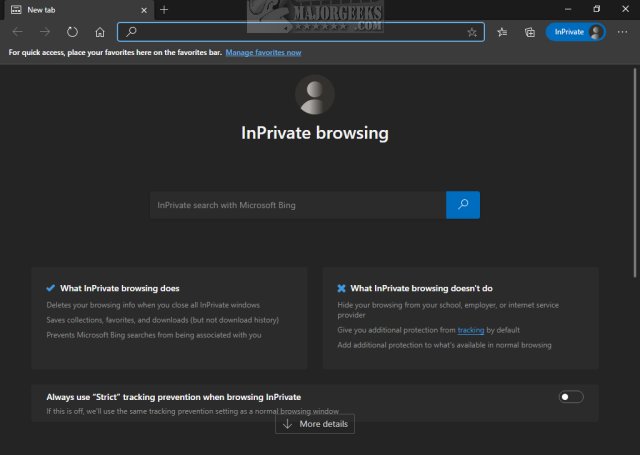Go forward with the forward arrow

[x=45, y=32]
